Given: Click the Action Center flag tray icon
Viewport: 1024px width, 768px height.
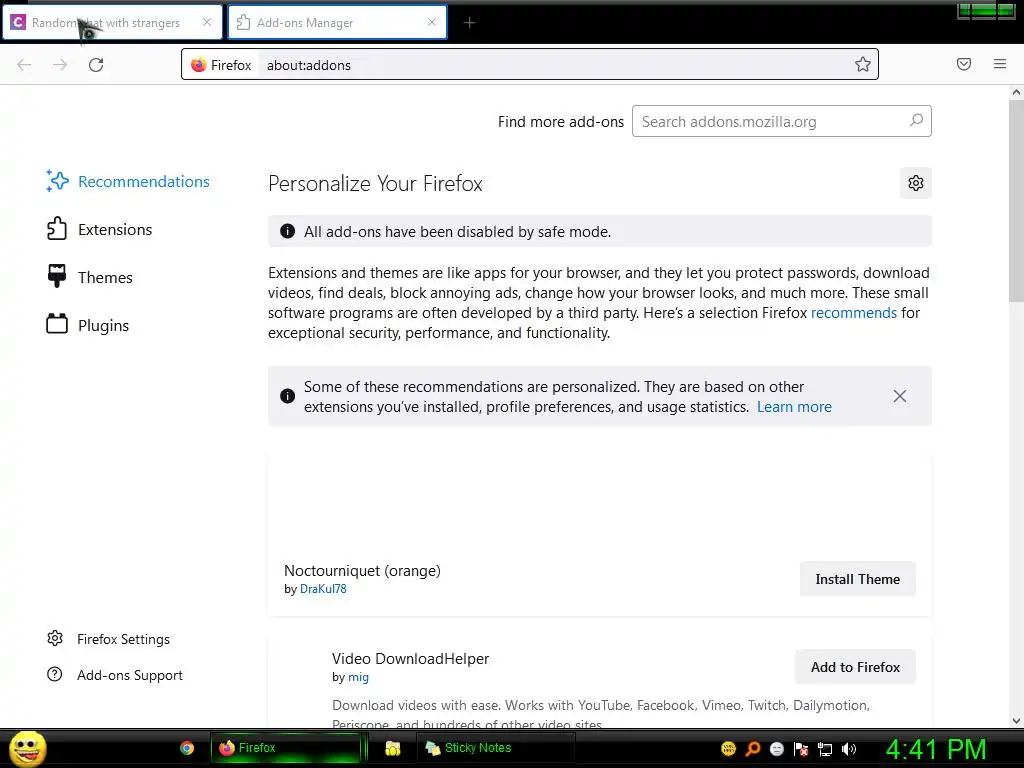Looking at the screenshot, I should click(x=801, y=749).
